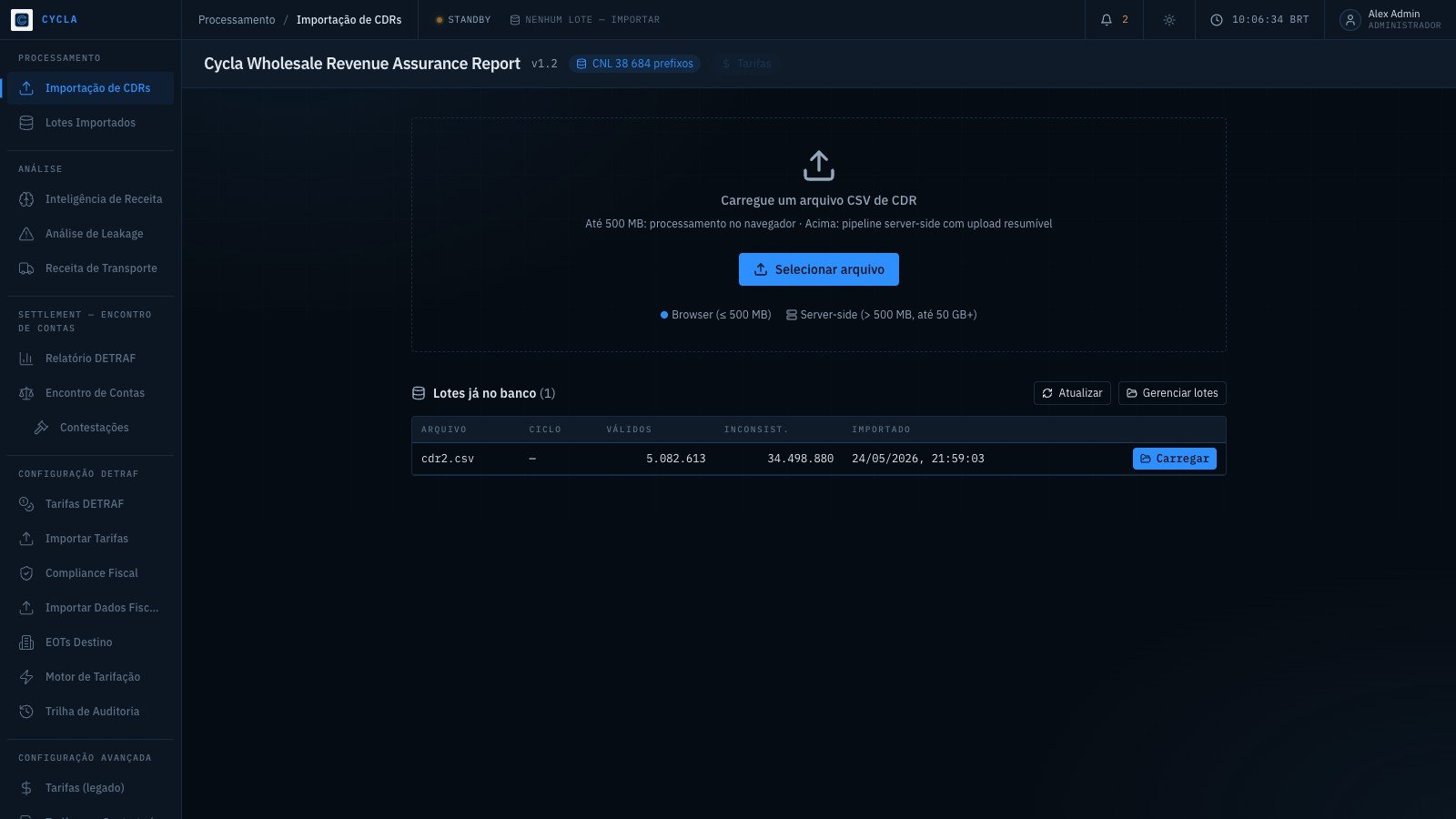The width and height of the screenshot is (1456, 819).
Task: Open Trilha de Auditoria
Action: pyautogui.click(x=90, y=712)
